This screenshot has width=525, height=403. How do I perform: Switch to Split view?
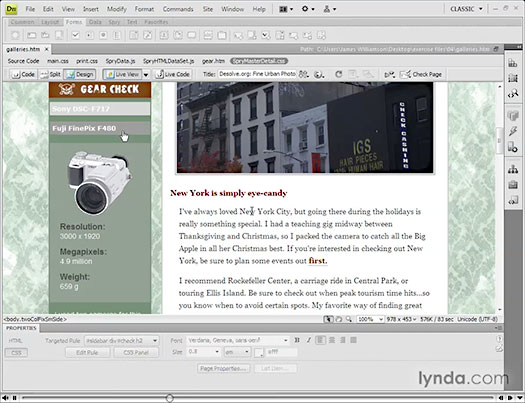[x=50, y=74]
